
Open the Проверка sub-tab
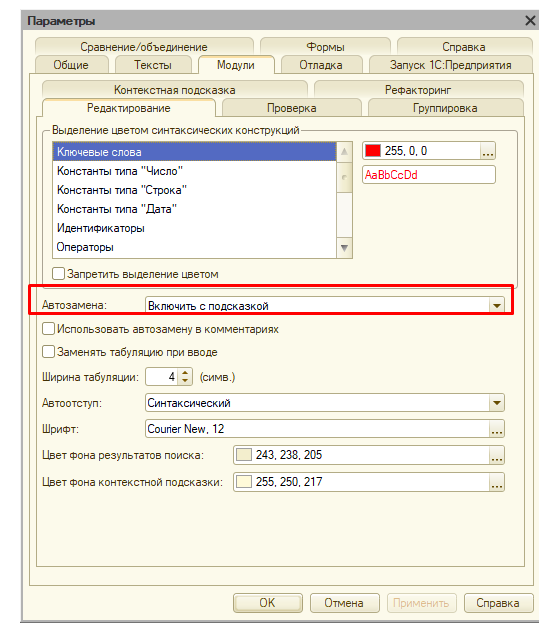[292, 108]
